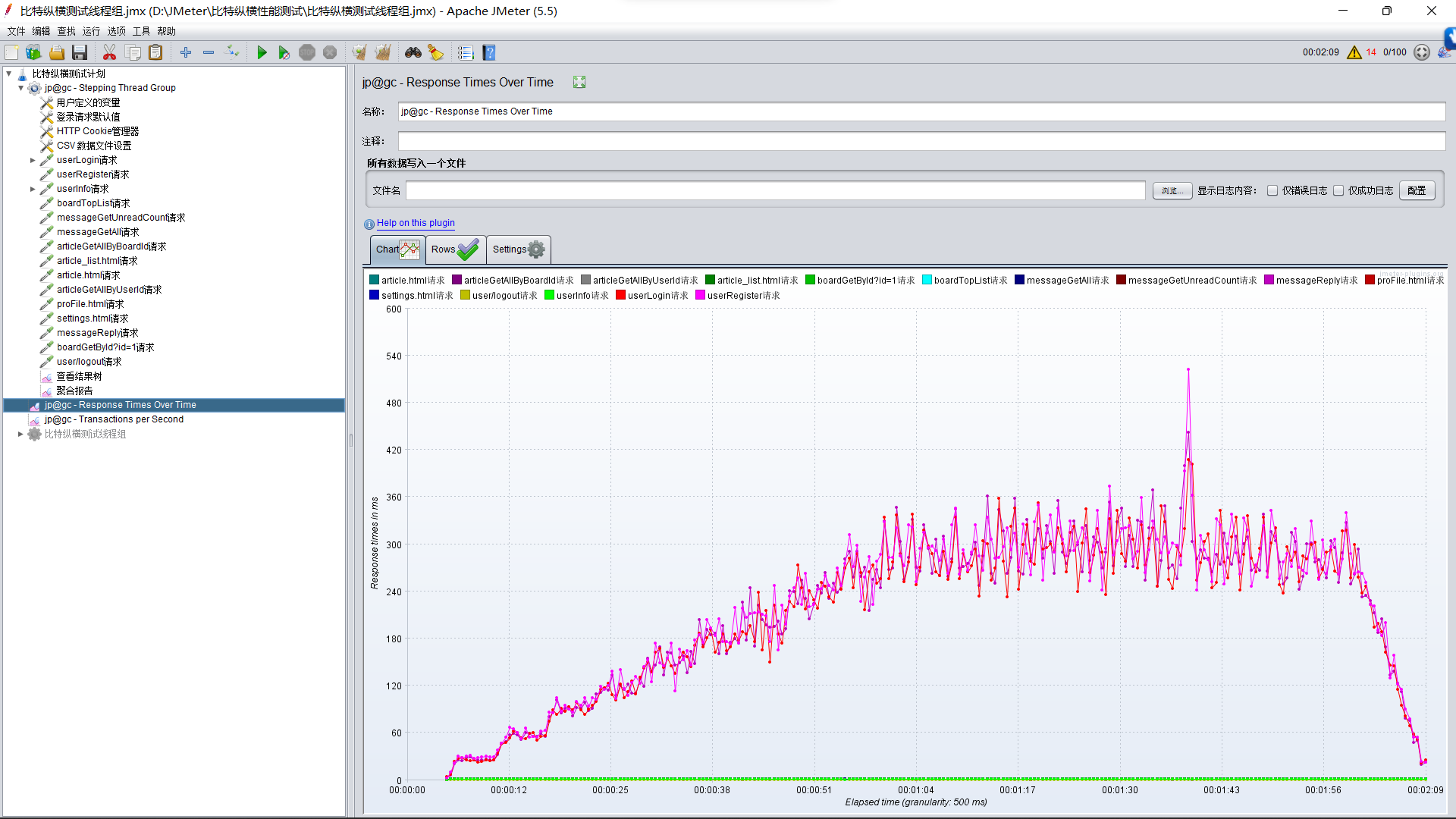Click the binoculars Search icon

(x=413, y=52)
